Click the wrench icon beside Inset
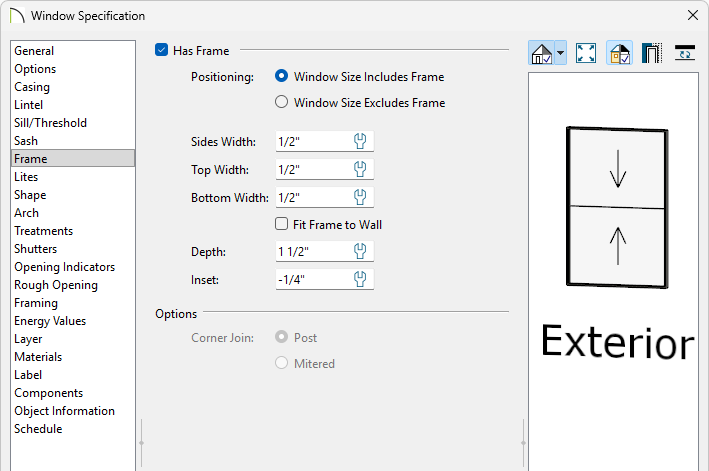This screenshot has width=709, height=471. pyautogui.click(x=360, y=279)
